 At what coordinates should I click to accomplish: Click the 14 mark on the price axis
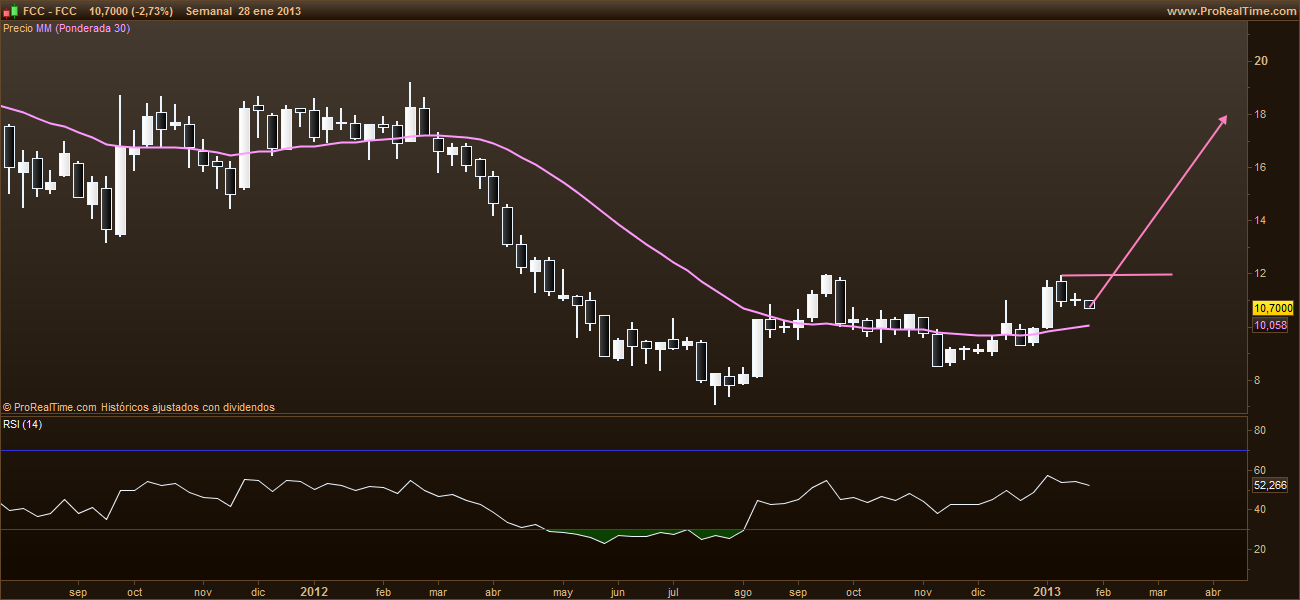[1261, 220]
